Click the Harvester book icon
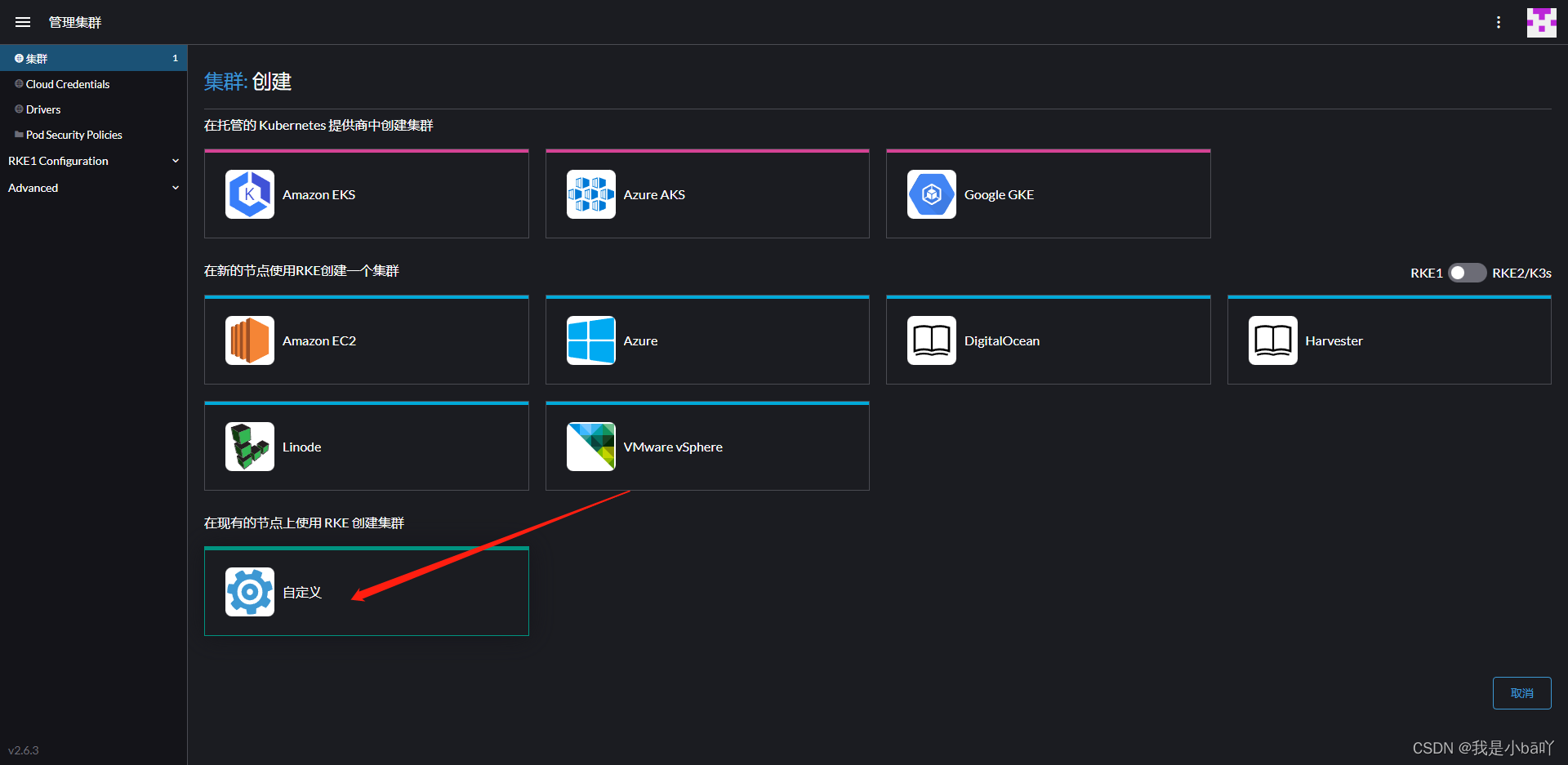This screenshot has width=1568, height=765. click(x=1273, y=340)
